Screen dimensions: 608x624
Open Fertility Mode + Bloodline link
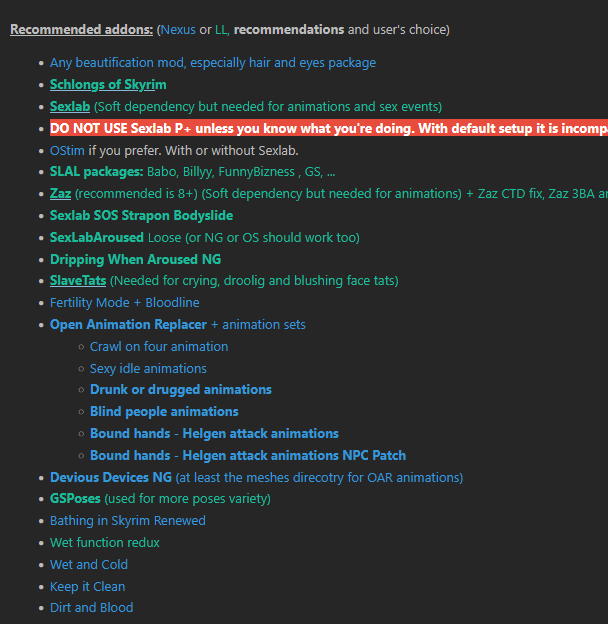pos(125,302)
